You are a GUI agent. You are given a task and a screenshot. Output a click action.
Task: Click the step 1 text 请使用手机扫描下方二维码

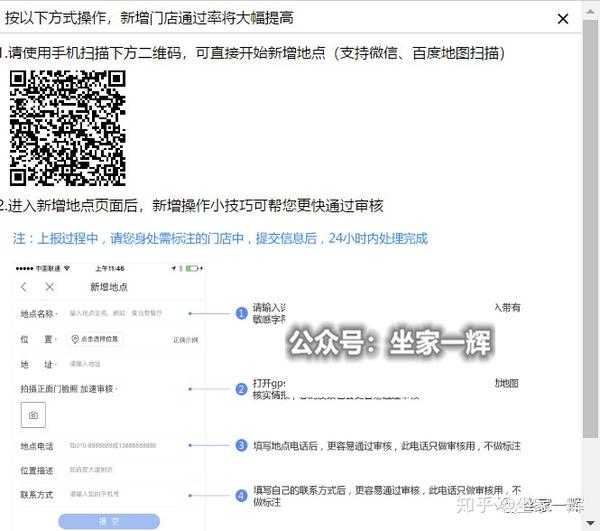point(95,53)
